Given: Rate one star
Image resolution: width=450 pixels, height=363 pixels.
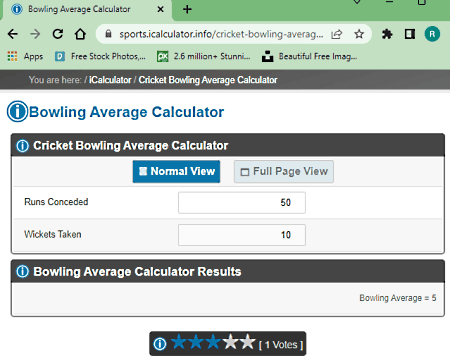Looking at the screenshot, I should click(179, 342).
